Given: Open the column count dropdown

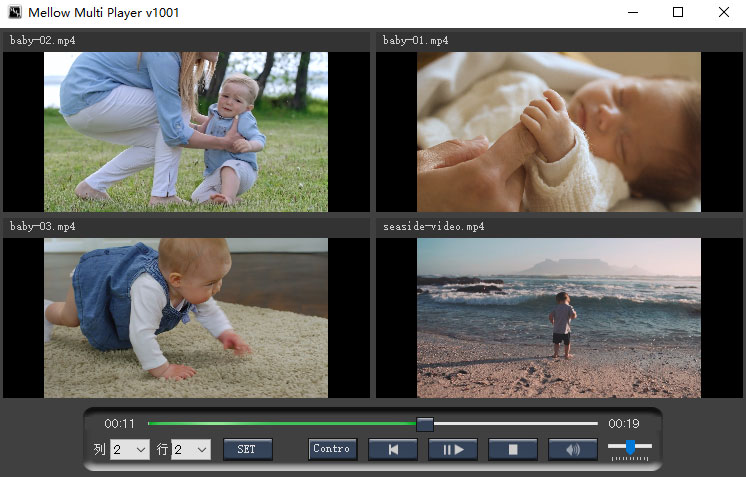Looking at the screenshot, I should point(130,450).
